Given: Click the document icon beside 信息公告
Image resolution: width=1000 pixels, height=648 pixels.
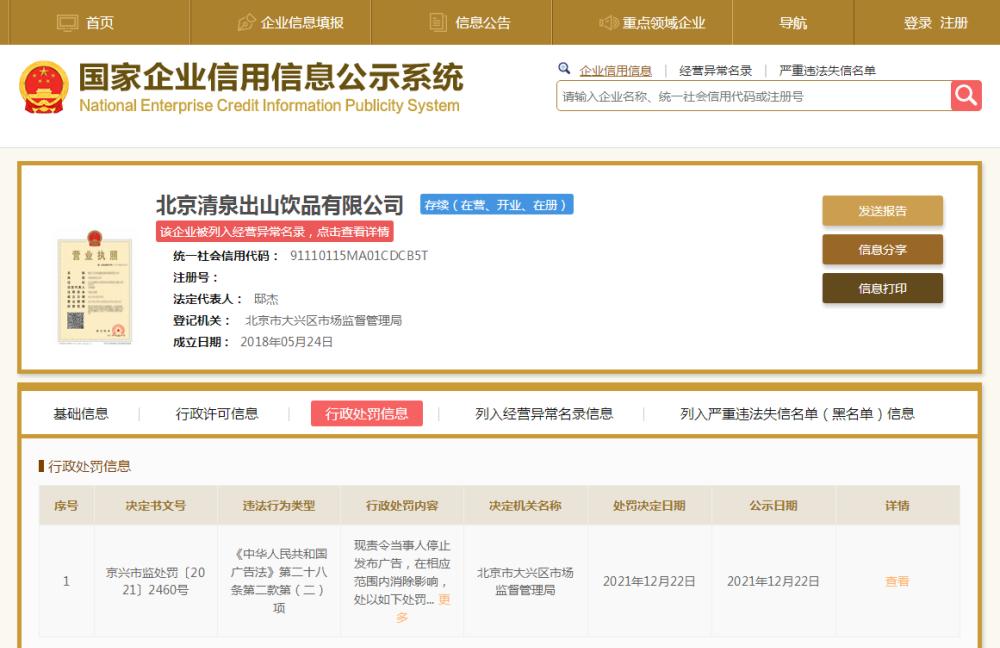Looking at the screenshot, I should 438,23.
